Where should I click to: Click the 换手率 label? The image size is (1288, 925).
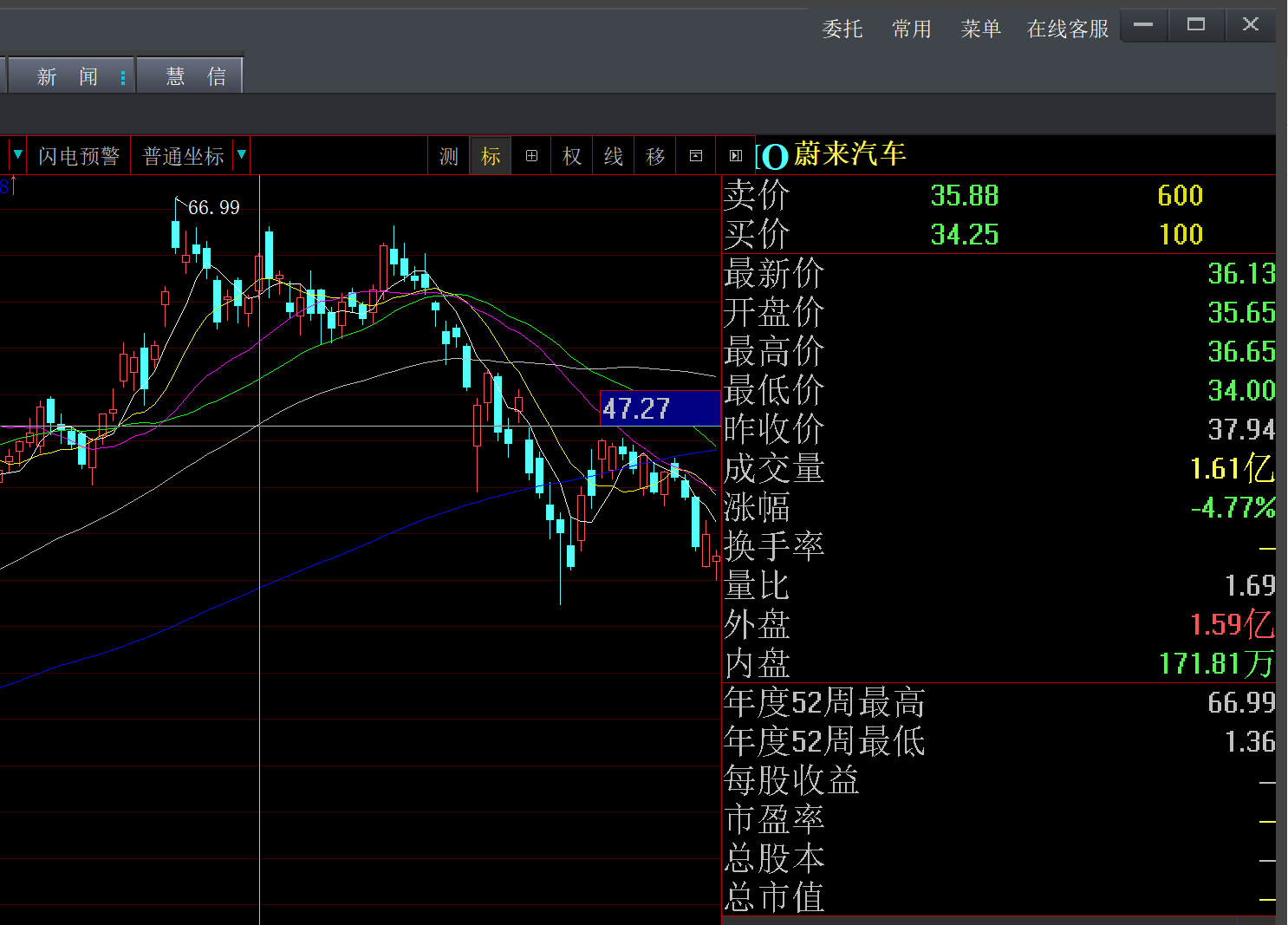click(x=774, y=546)
